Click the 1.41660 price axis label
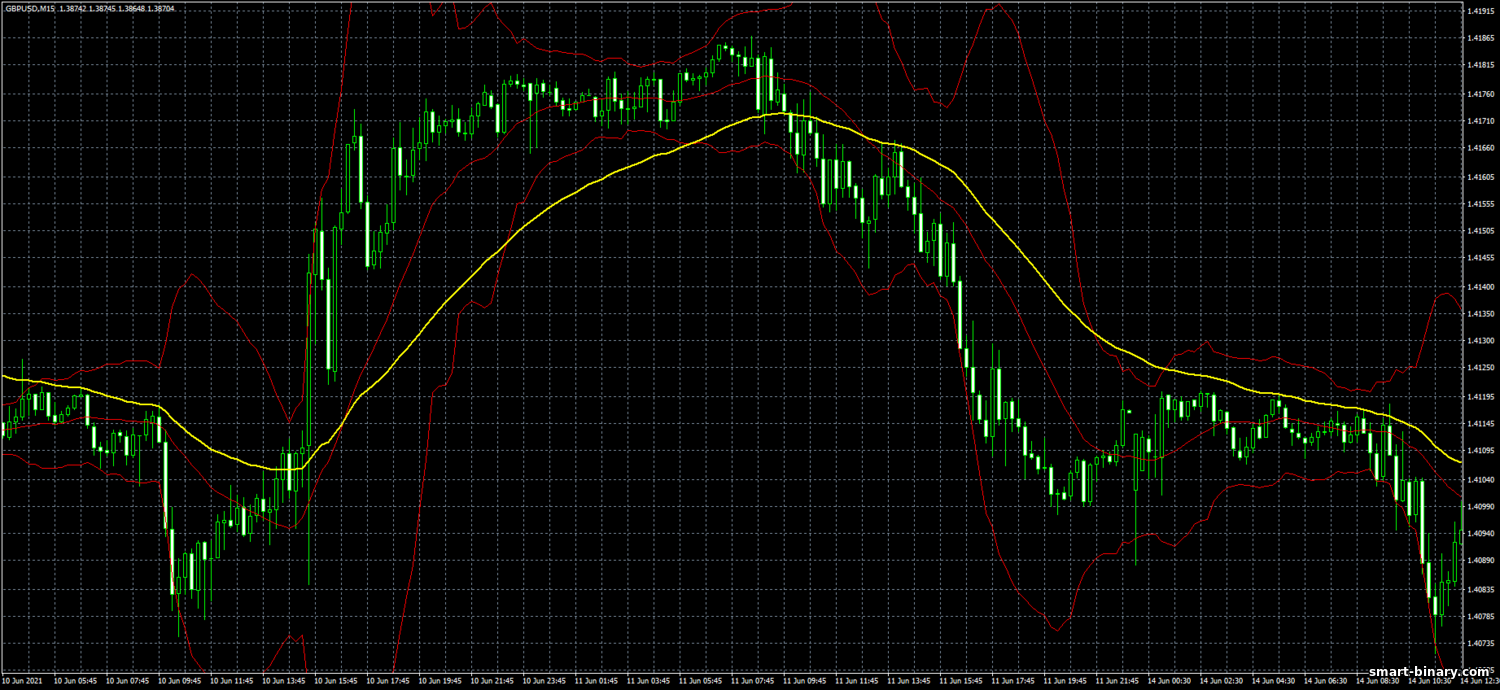 (1481, 148)
